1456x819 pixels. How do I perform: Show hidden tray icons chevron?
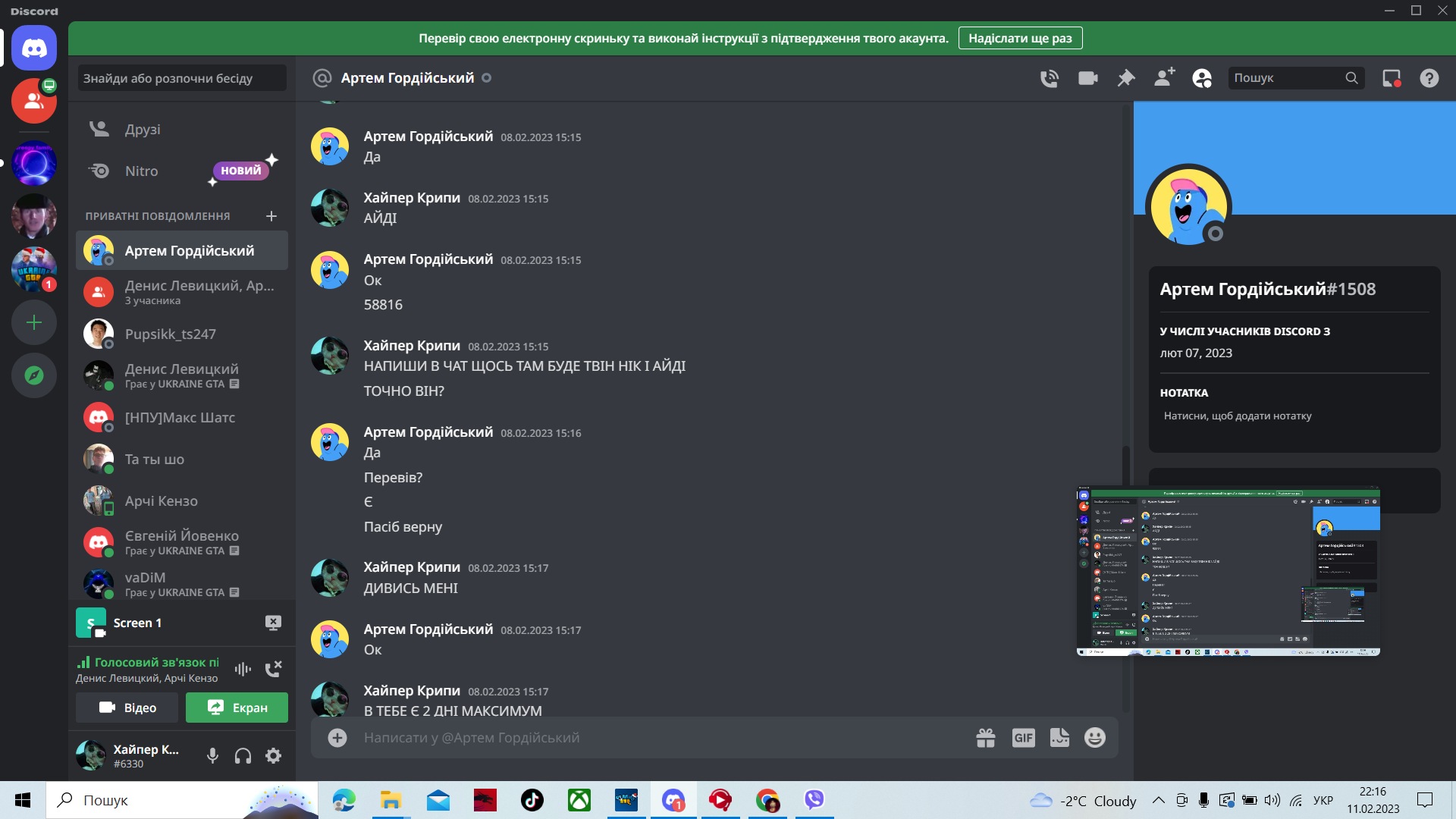click(1159, 800)
